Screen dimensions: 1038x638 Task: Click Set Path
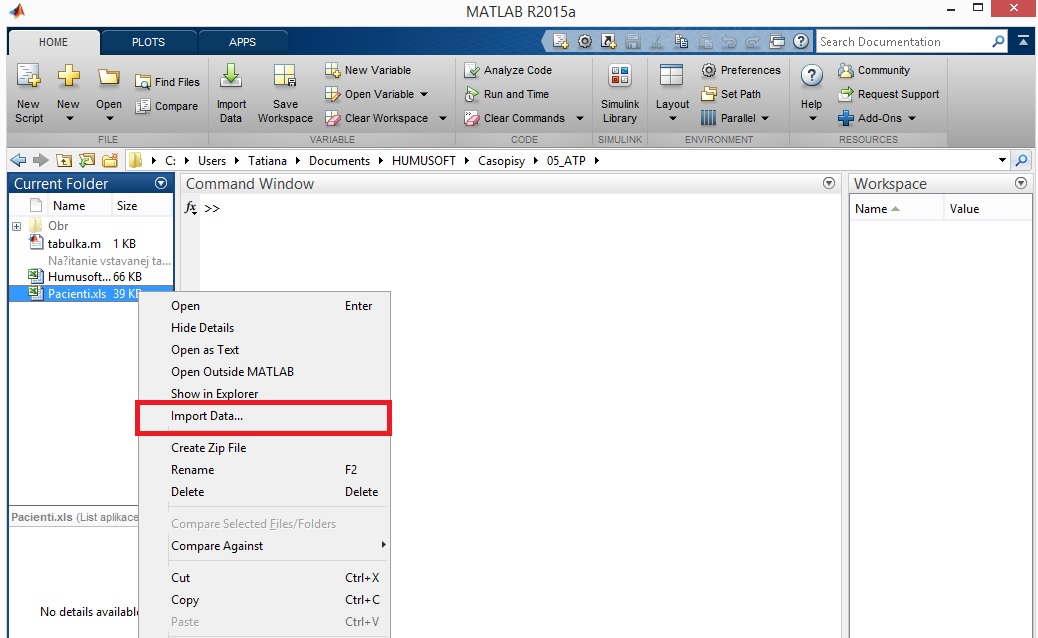tap(731, 94)
